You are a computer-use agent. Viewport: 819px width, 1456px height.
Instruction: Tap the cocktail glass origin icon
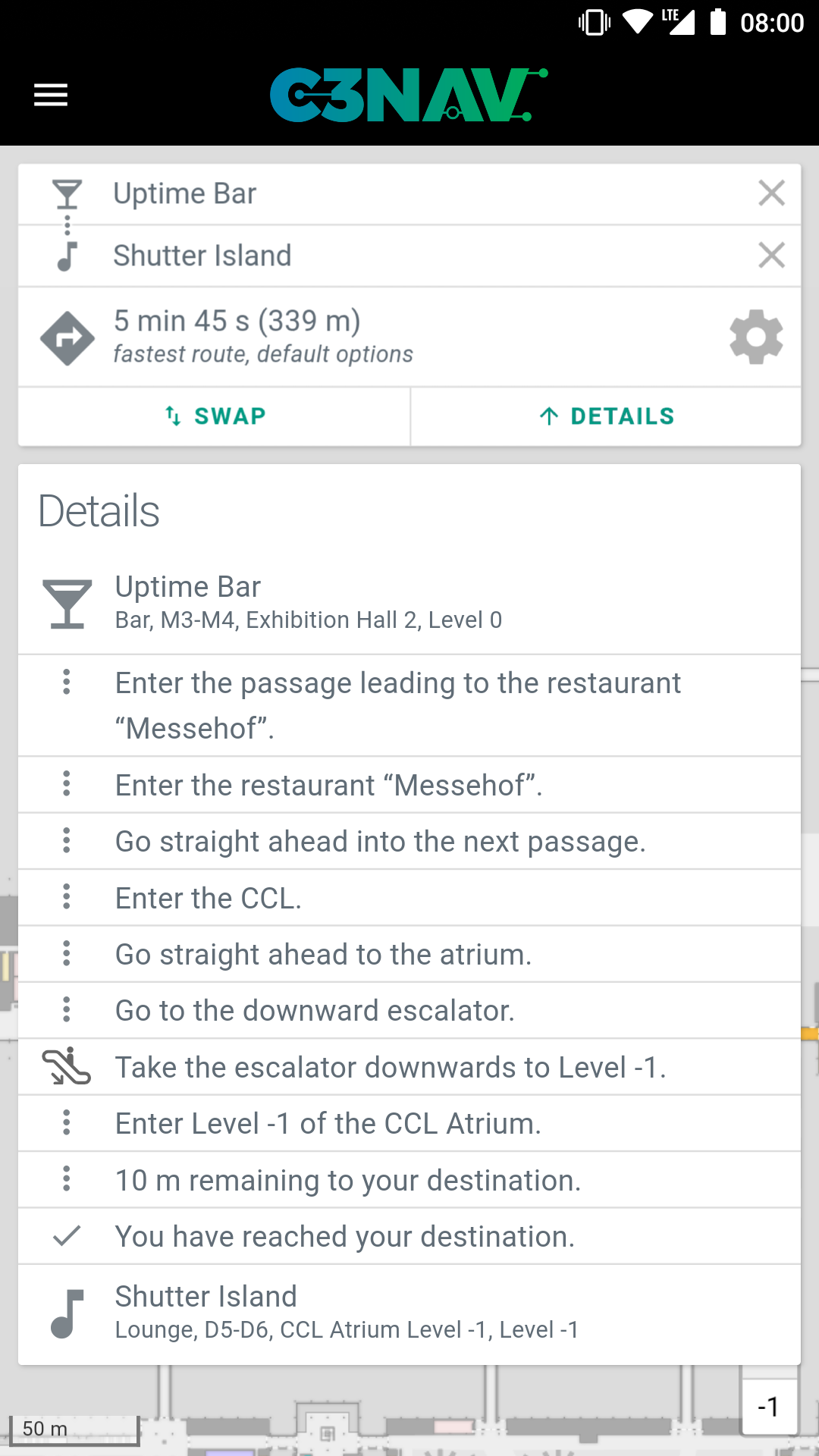click(67, 194)
